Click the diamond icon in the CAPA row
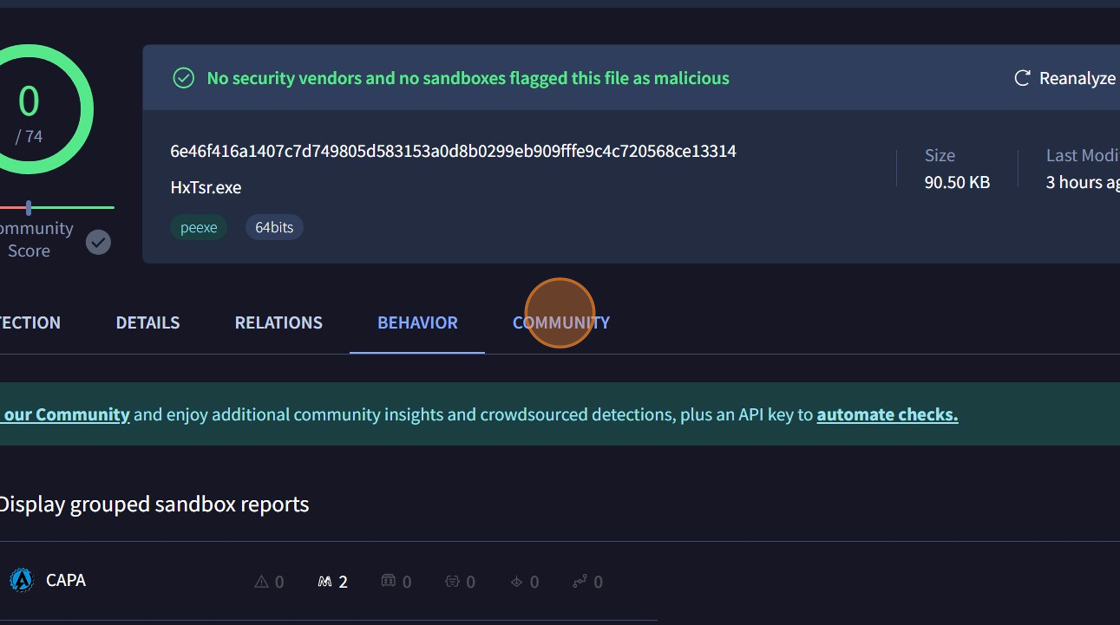The height and width of the screenshot is (625, 1120). pyautogui.click(x=517, y=581)
